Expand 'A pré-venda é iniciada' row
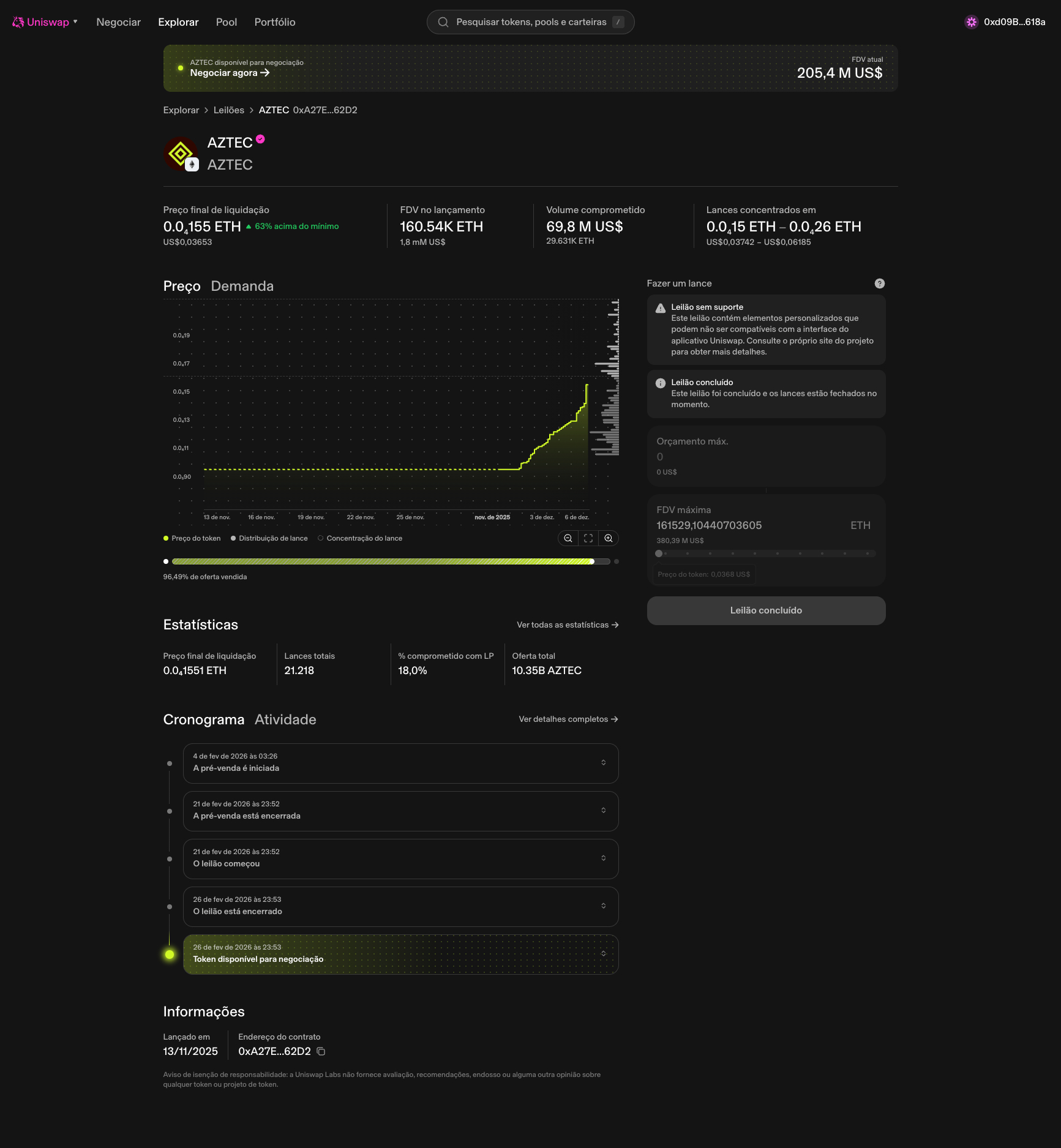1061x1148 pixels. click(x=400, y=763)
